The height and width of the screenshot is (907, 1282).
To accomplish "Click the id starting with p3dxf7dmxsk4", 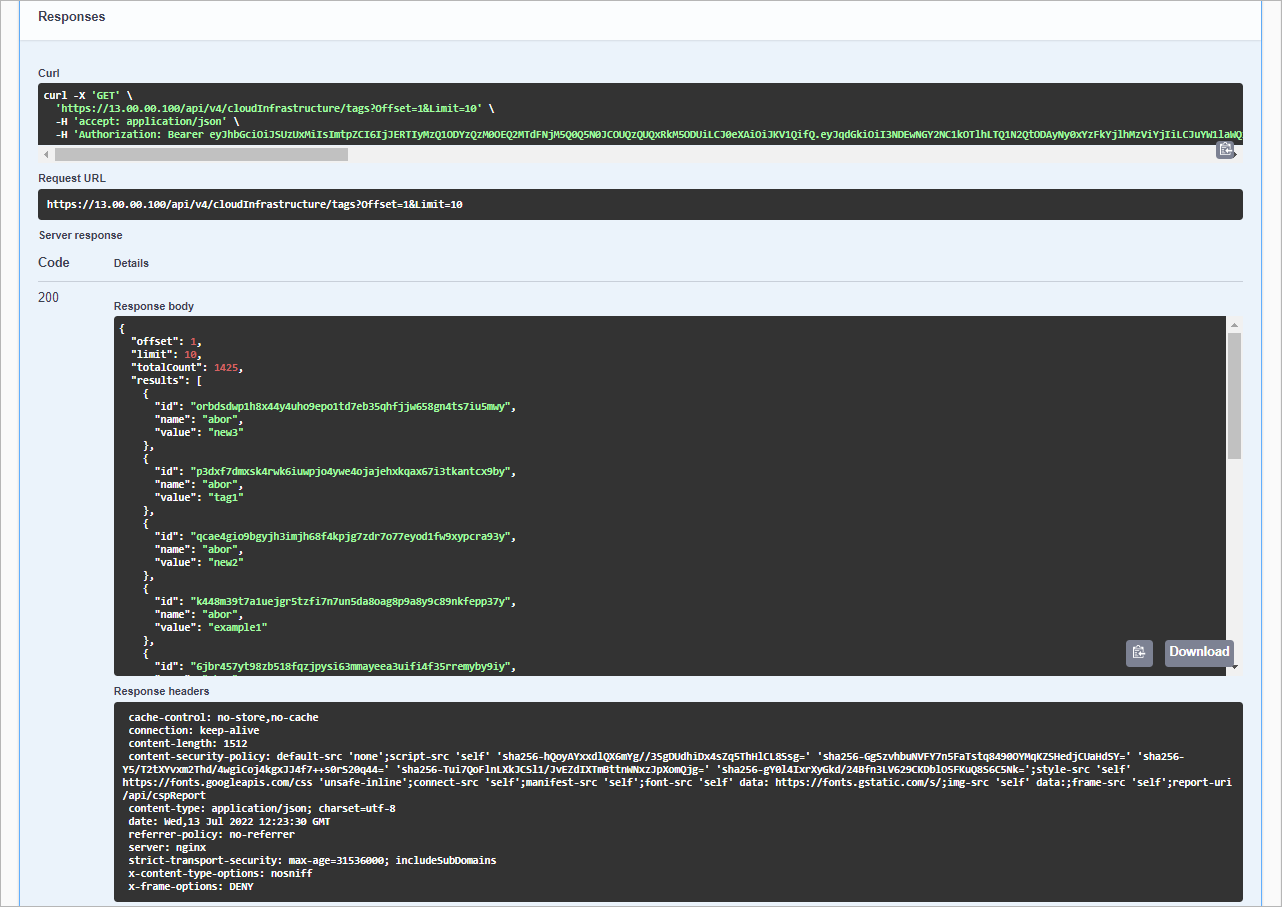I will pyautogui.click(x=352, y=471).
